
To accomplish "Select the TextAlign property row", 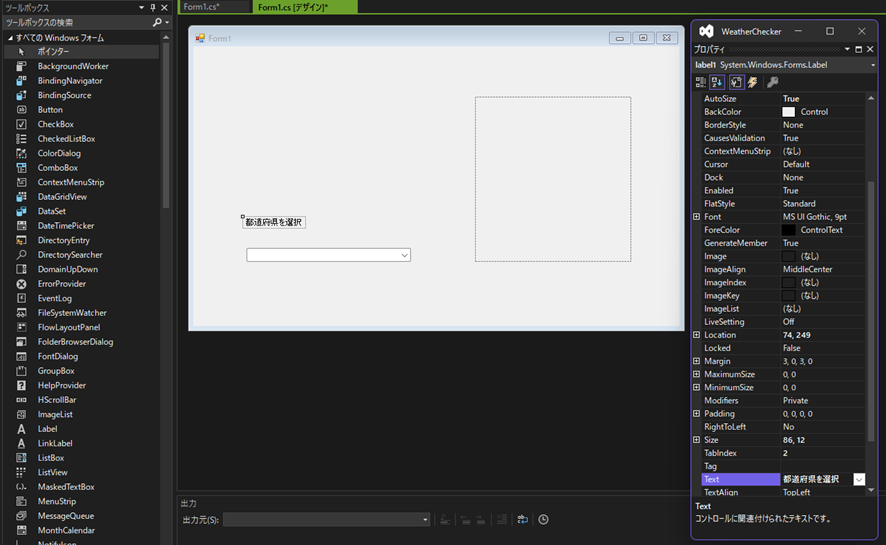I will 783,492.
